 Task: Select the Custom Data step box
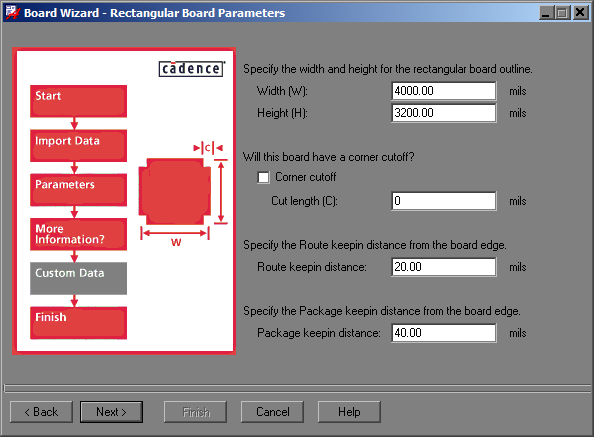tap(78, 278)
